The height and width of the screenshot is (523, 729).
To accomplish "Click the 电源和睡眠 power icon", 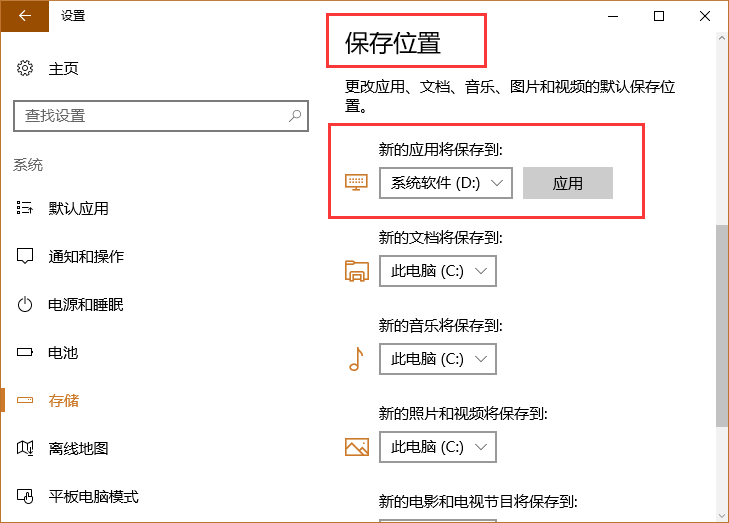I will click(25, 304).
